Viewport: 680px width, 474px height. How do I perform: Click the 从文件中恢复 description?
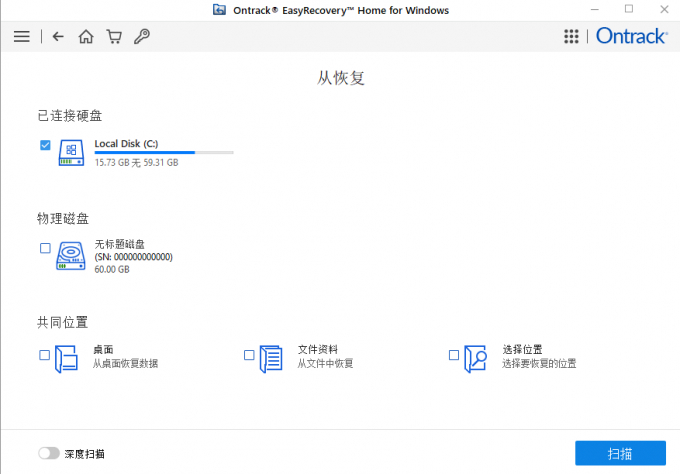[325, 363]
